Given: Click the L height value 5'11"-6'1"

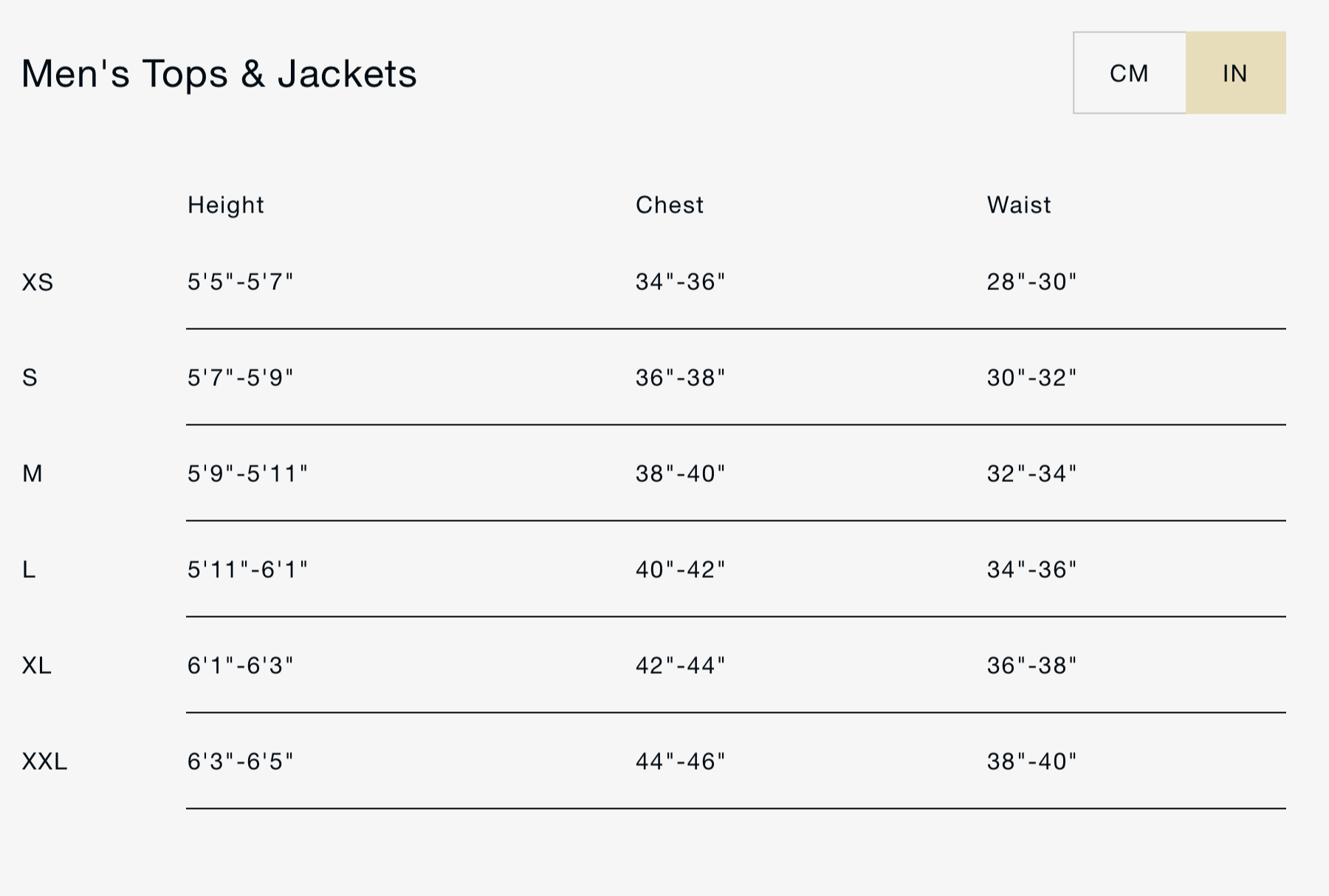Looking at the screenshot, I should pos(247,569).
